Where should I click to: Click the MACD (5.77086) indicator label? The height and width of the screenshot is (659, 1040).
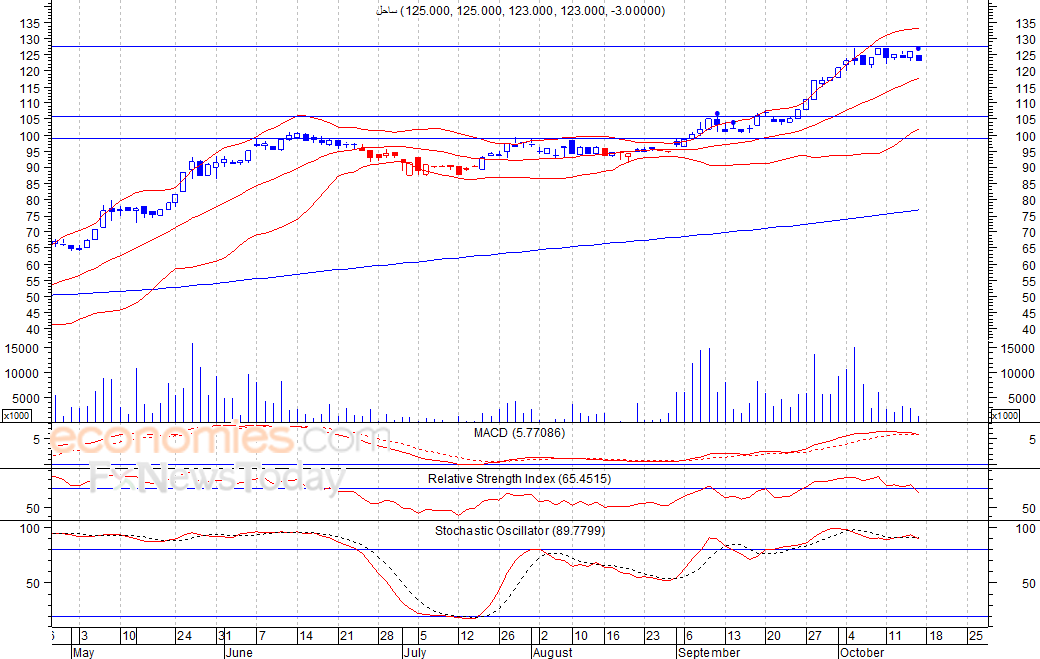(x=519, y=433)
